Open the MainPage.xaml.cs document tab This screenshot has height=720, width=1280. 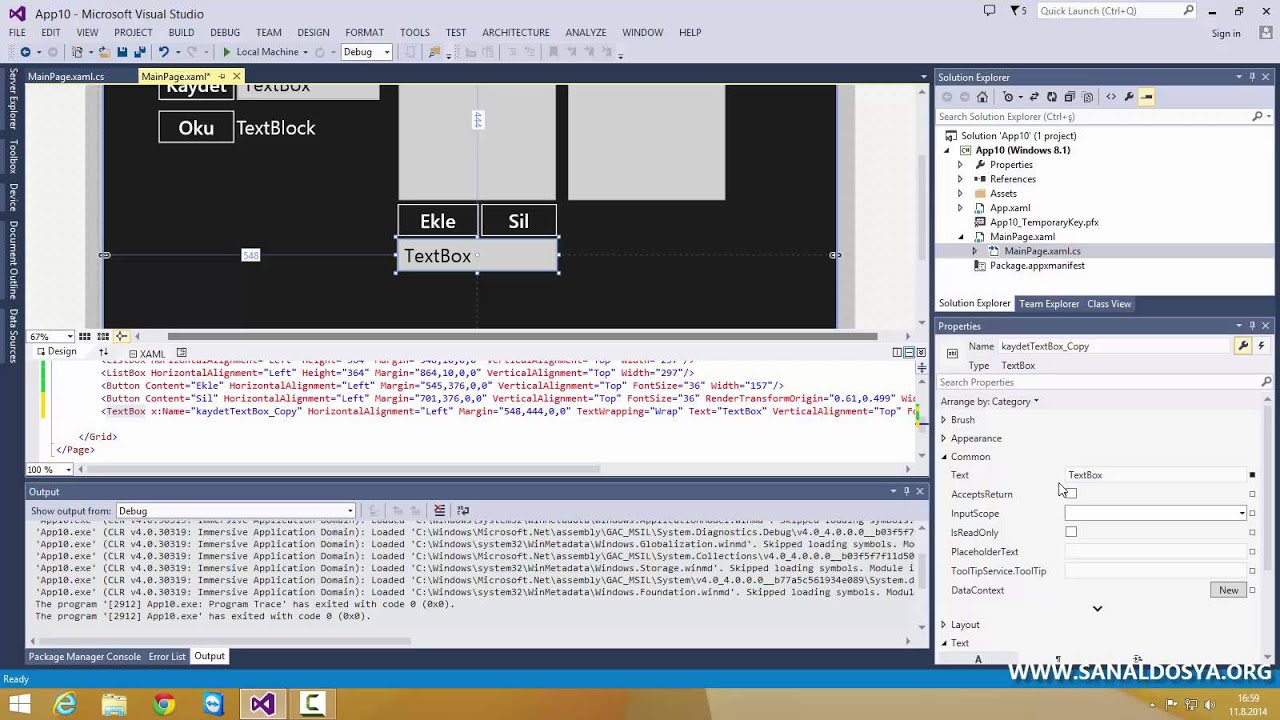(x=66, y=77)
